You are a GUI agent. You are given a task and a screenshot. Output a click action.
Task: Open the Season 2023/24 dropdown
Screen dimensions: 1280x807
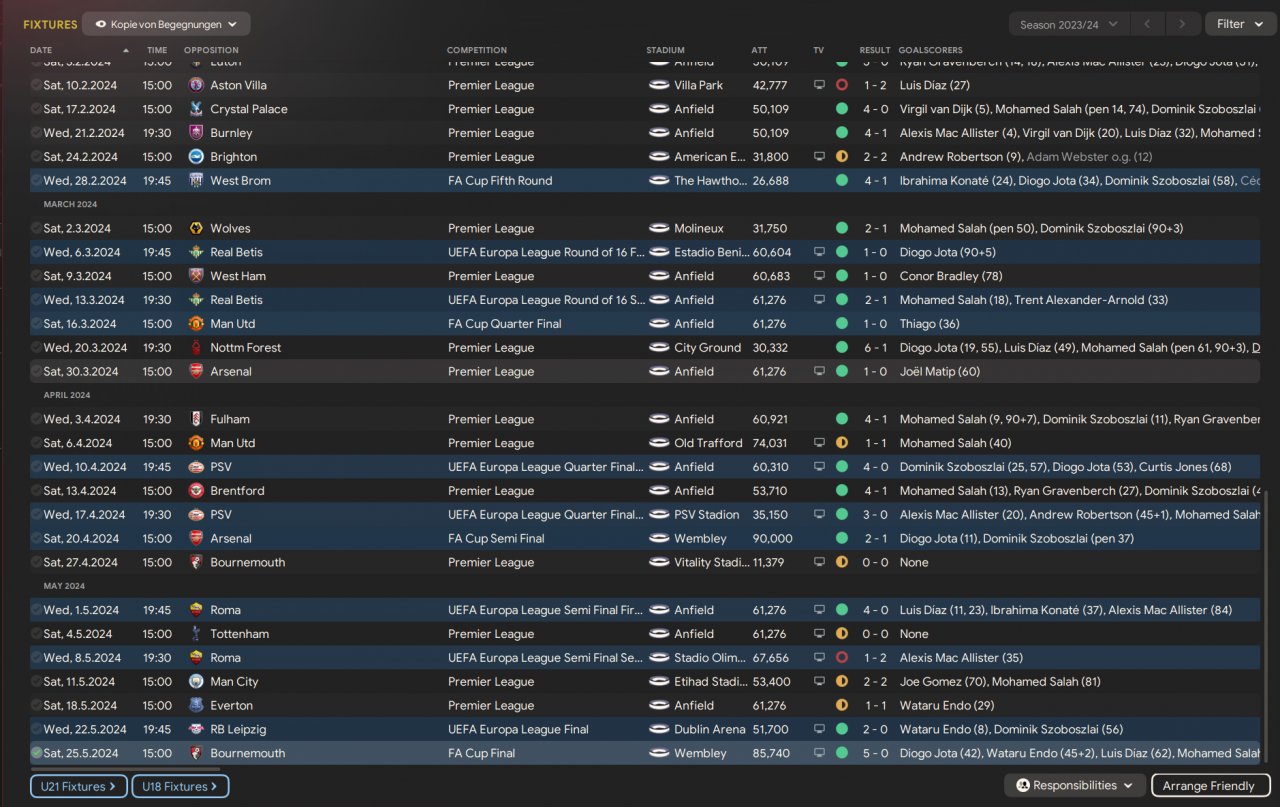[1070, 24]
